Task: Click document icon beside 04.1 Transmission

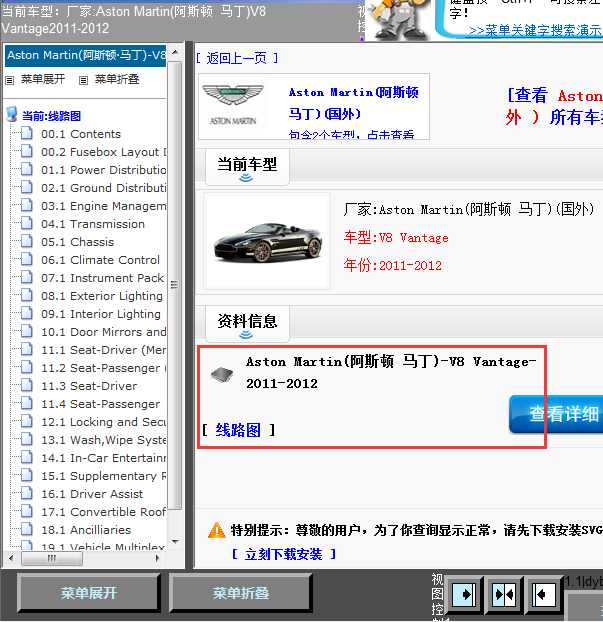Action: [27, 223]
